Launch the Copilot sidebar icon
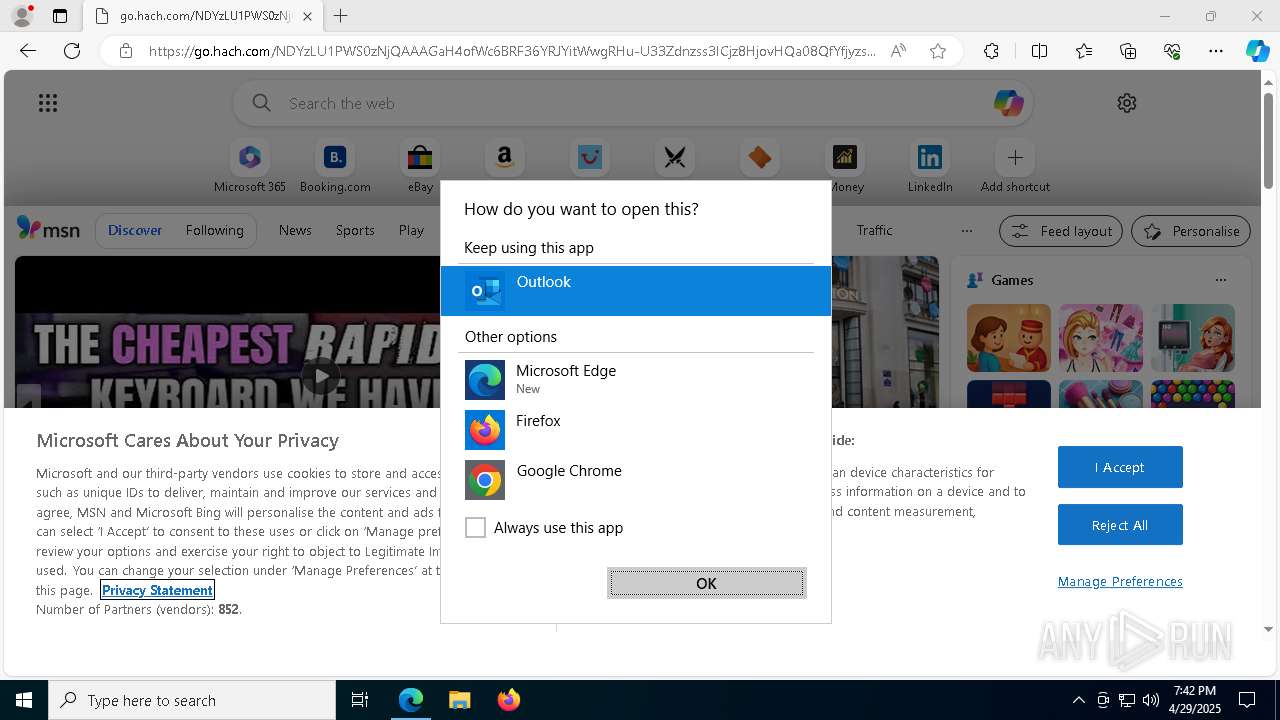 click(1258, 51)
